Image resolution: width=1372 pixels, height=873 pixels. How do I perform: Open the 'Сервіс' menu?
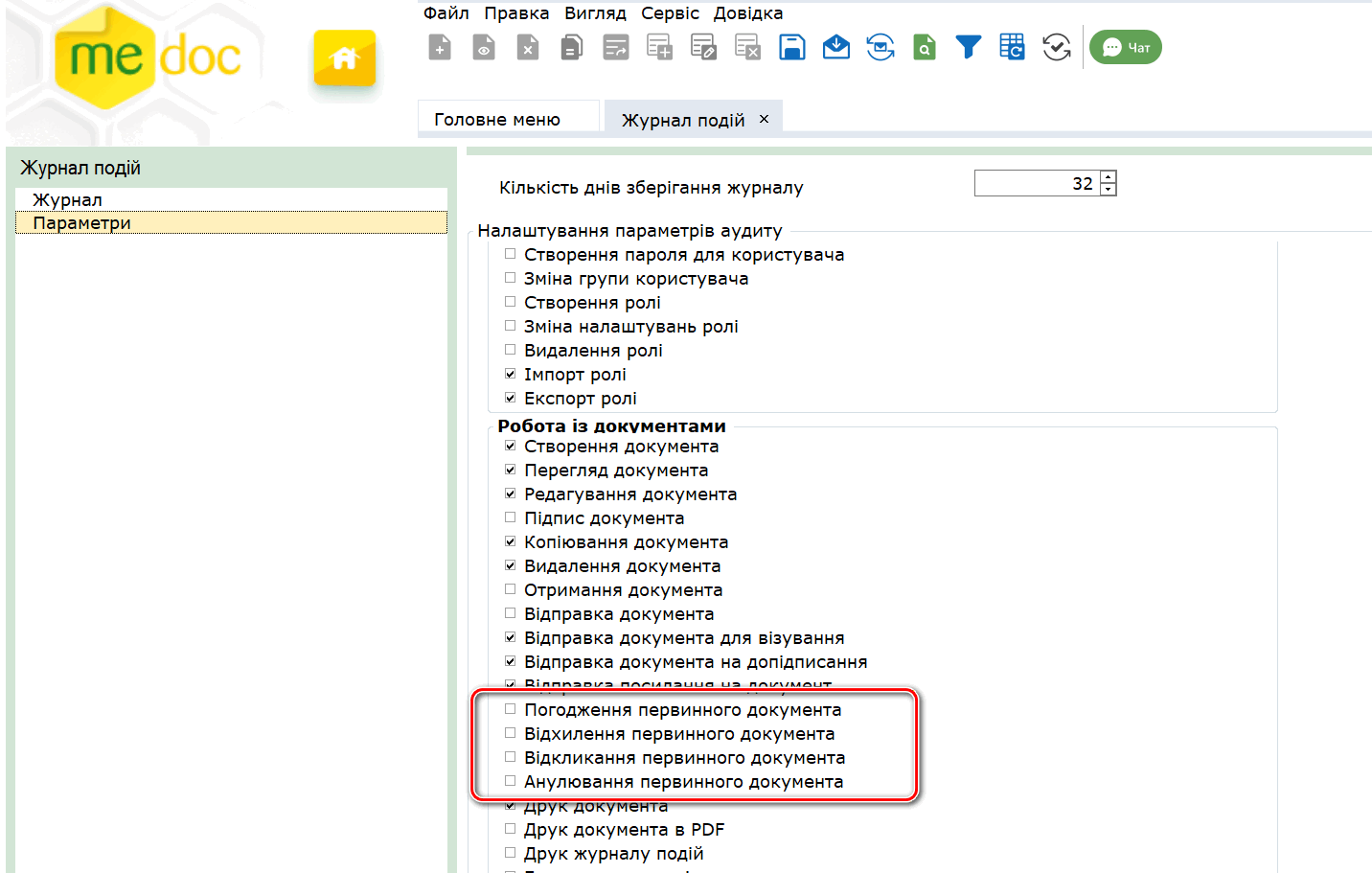pos(670,13)
